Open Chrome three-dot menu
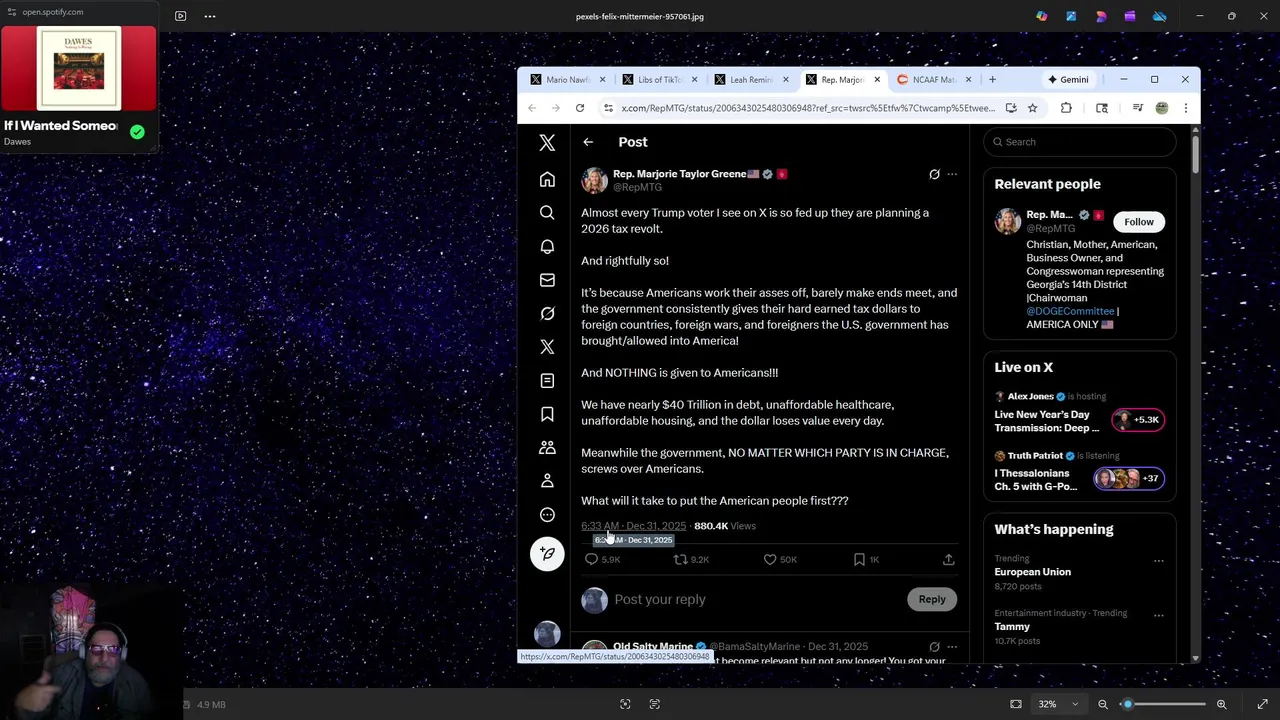This screenshot has width=1280, height=720. [x=1185, y=108]
